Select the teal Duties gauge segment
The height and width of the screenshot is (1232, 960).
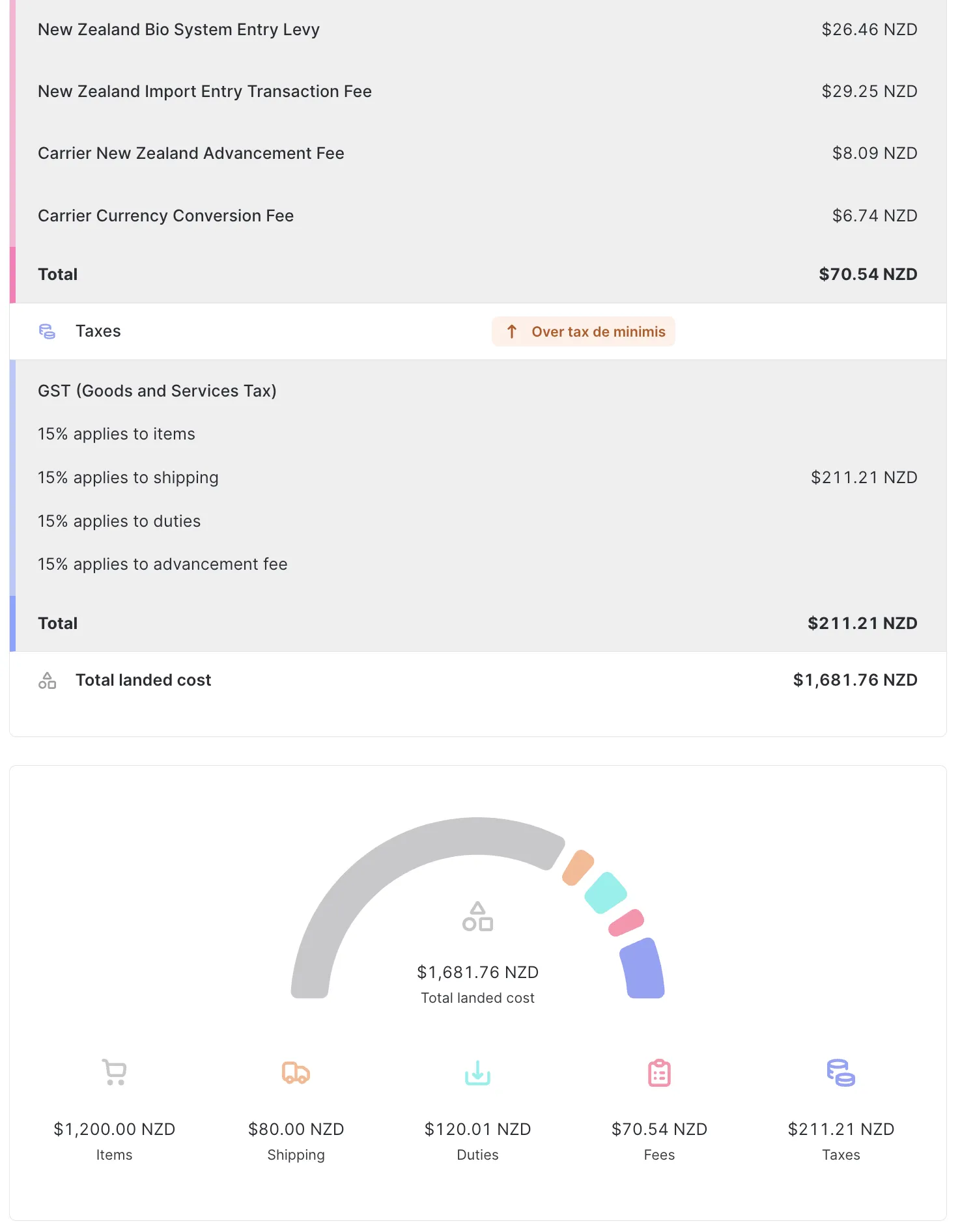[606, 892]
